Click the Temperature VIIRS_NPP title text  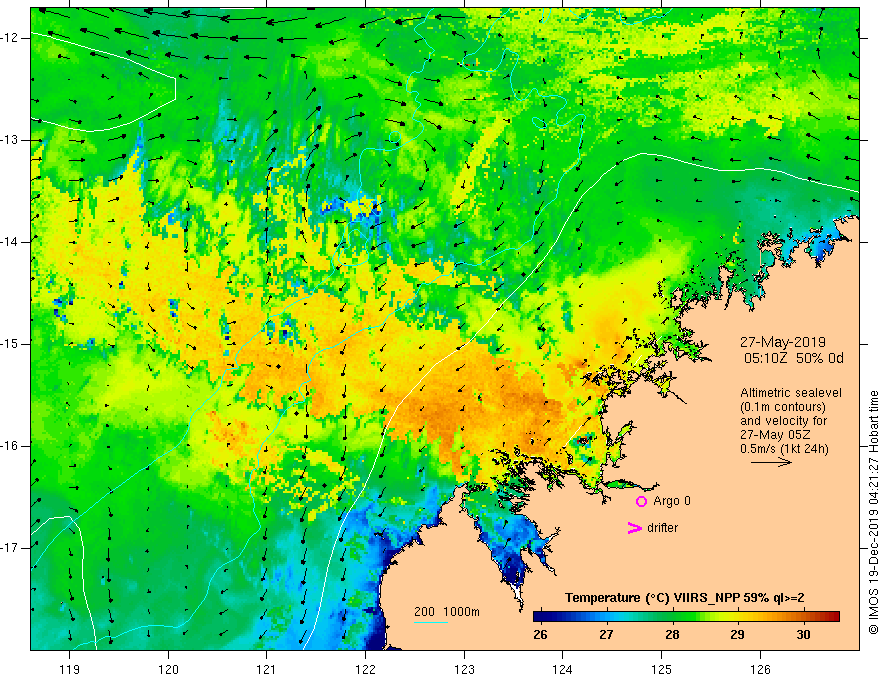click(684, 598)
